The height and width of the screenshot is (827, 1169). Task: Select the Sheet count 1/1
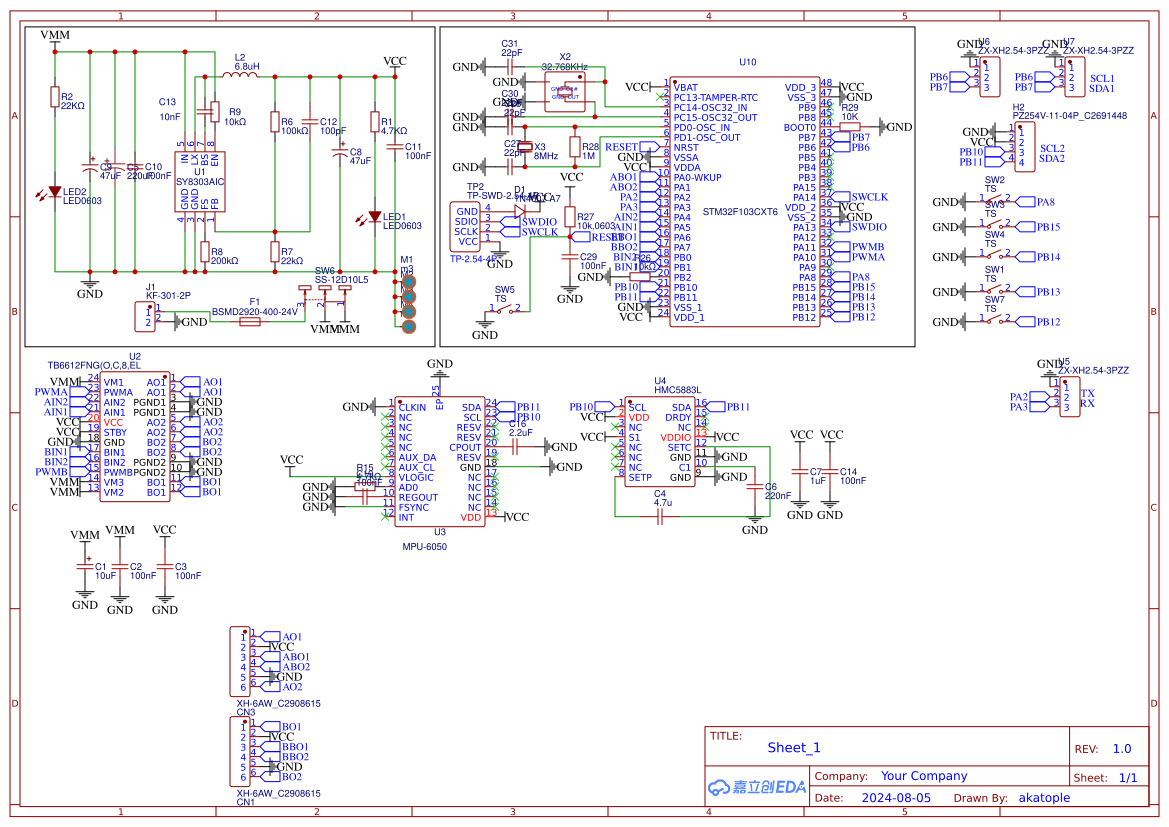tap(1128, 778)
